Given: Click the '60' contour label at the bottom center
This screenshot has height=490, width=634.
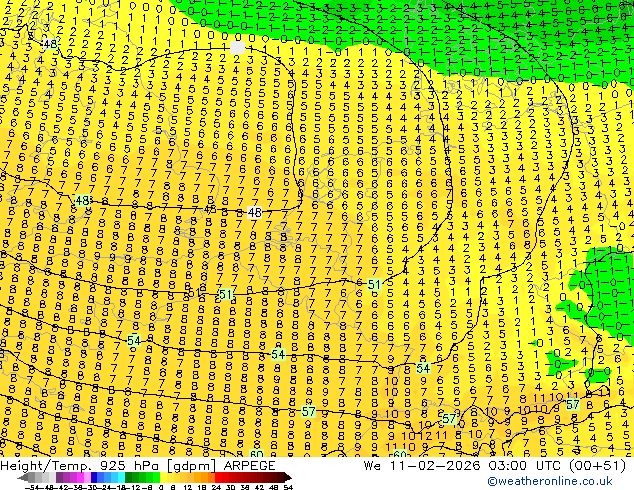Looking at the screenshot, I should [x=256, y=454].
